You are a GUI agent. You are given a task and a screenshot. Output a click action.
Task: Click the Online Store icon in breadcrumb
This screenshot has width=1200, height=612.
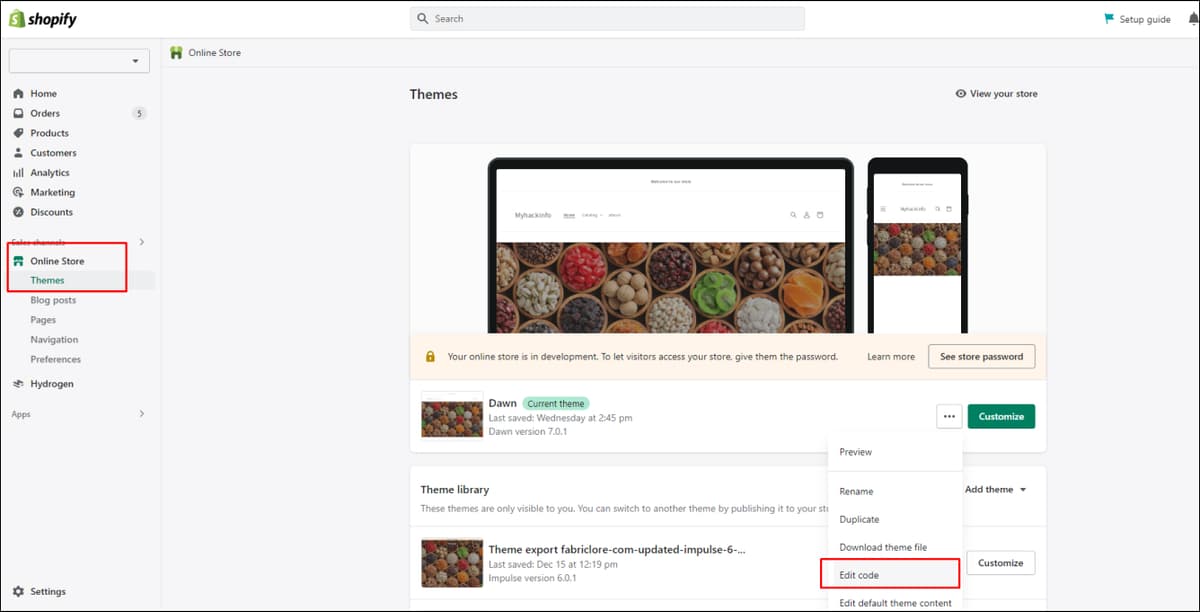pyautogui.click(x=176, y=53)
